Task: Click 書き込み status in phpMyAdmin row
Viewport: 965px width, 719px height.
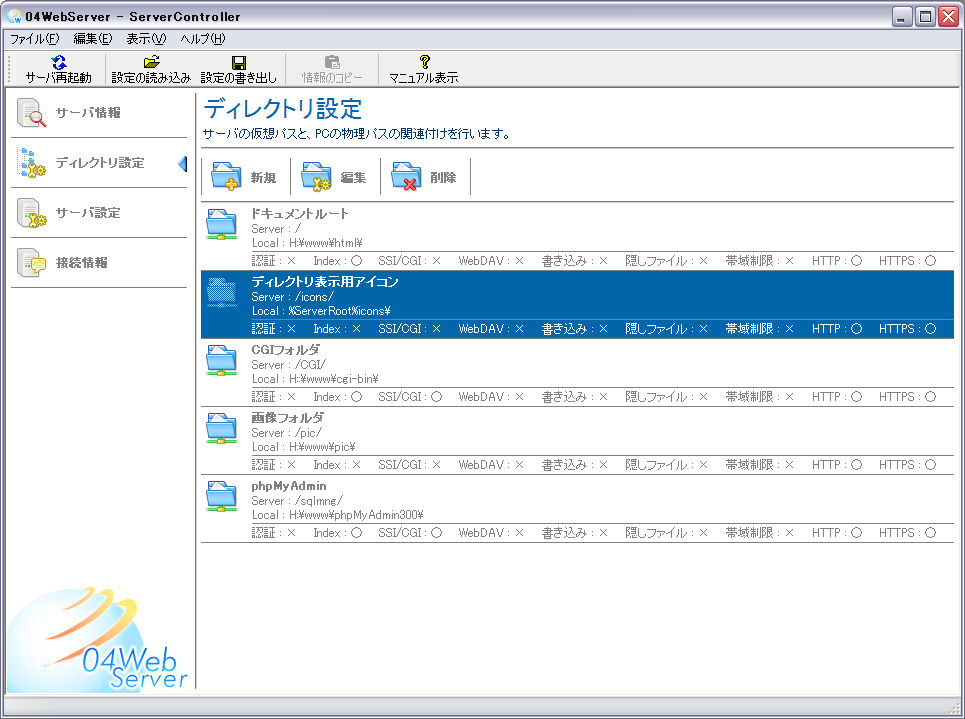Action: click(x=575, y=532)
